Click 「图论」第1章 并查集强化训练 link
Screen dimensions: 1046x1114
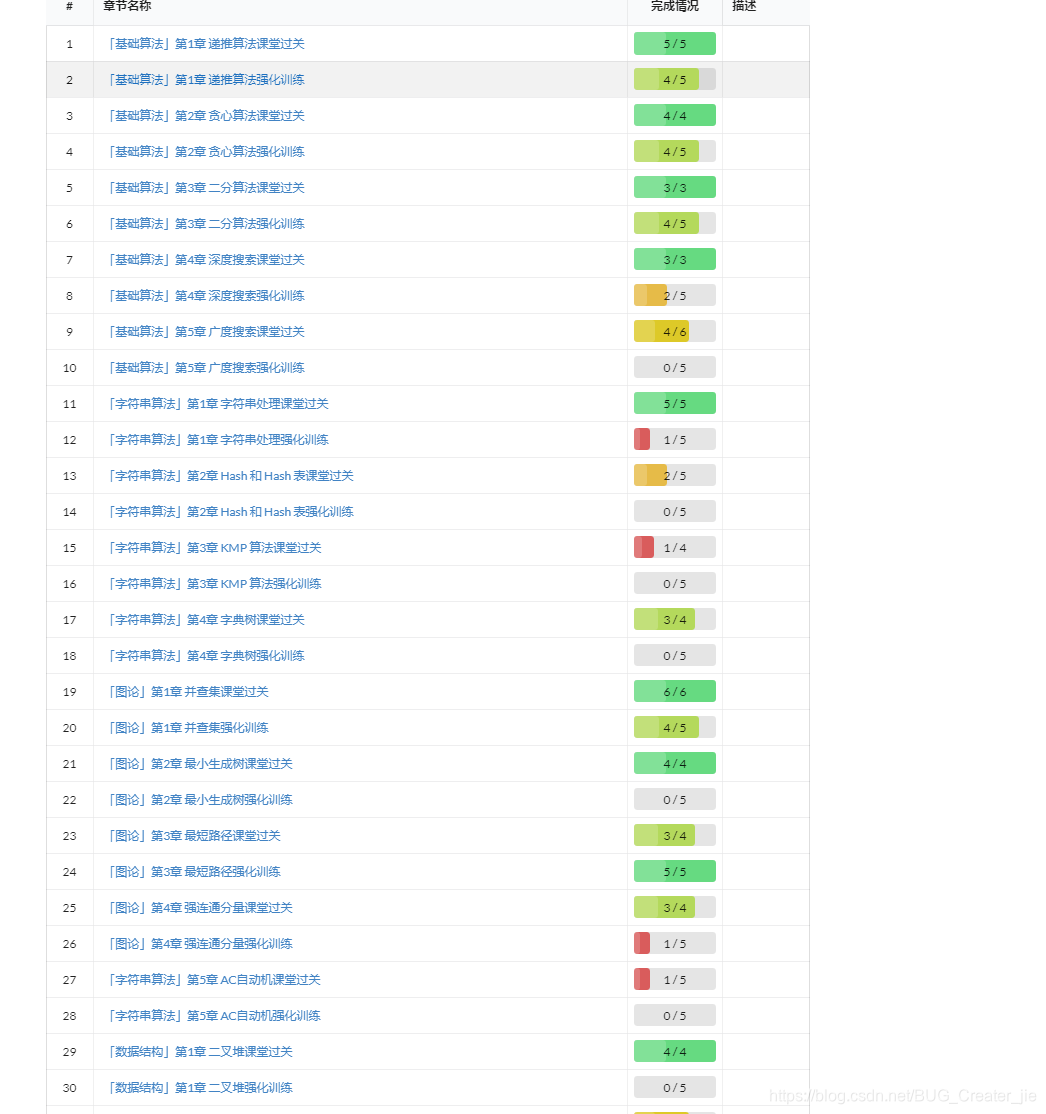point(188,728)
